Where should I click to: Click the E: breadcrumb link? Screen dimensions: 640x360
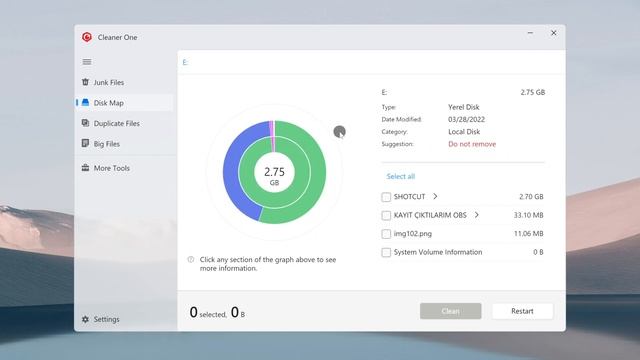point(185,62)
